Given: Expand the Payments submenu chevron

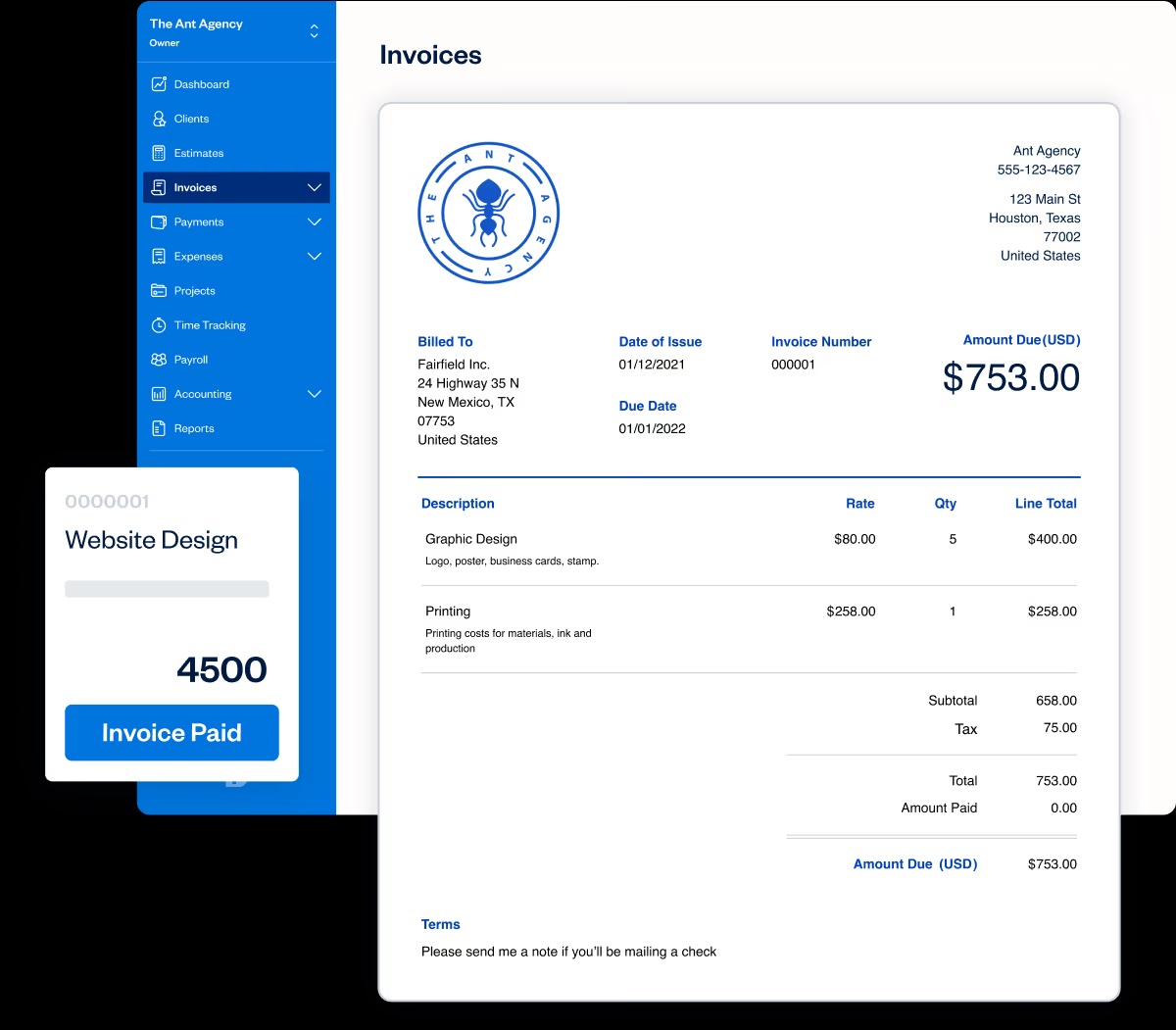Looking at the screenshot, I should (314, 222).
